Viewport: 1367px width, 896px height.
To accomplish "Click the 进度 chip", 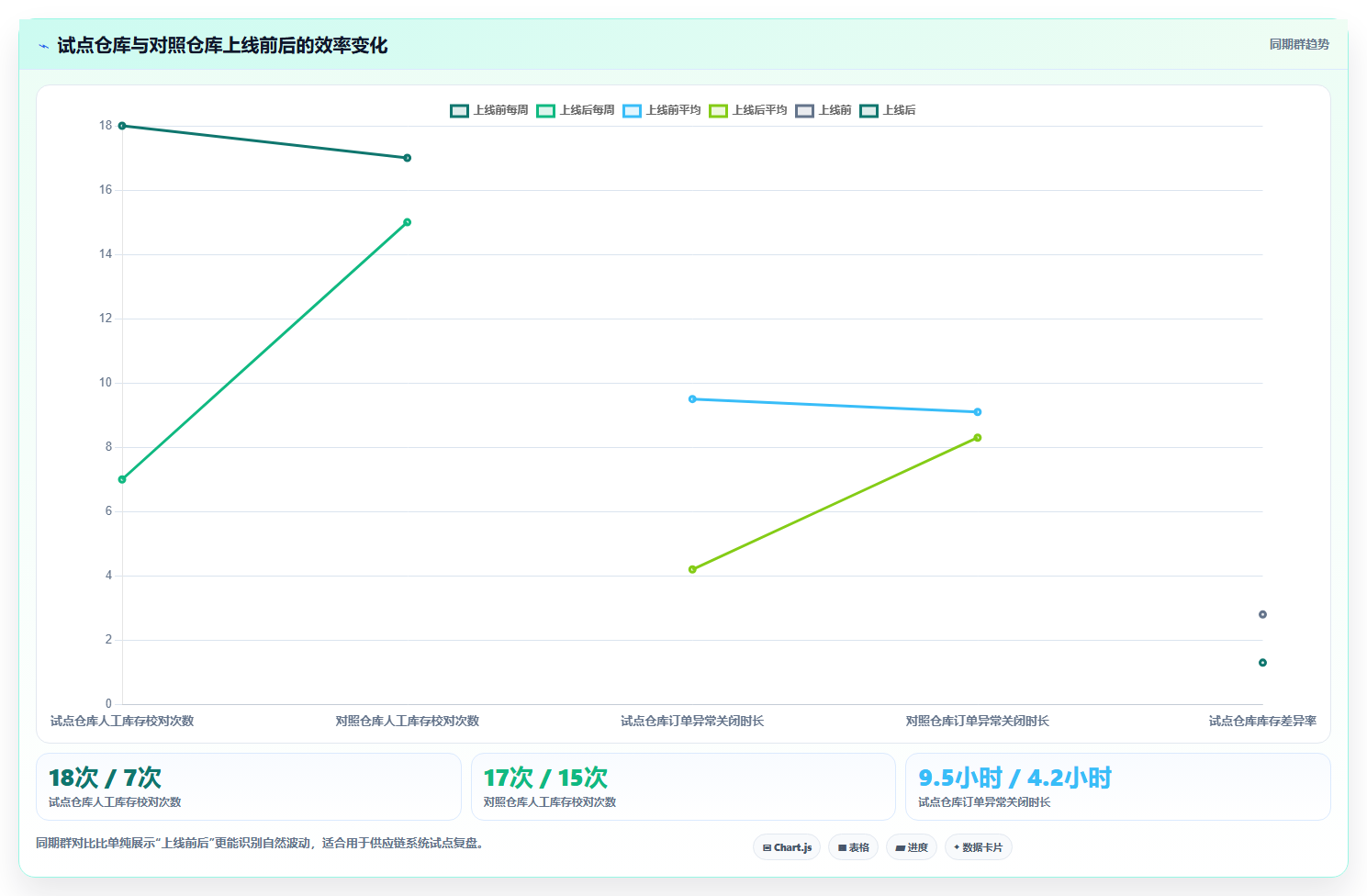I will click(x=912, y=847).
